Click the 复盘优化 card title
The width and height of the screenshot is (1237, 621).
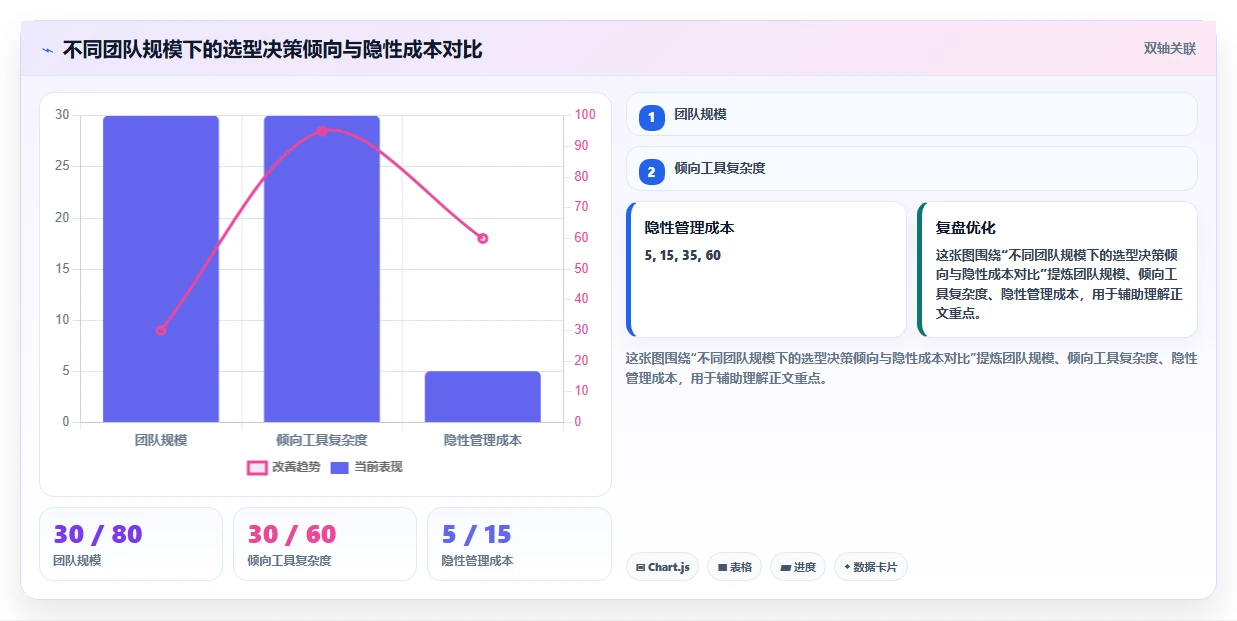click(966, 228)
